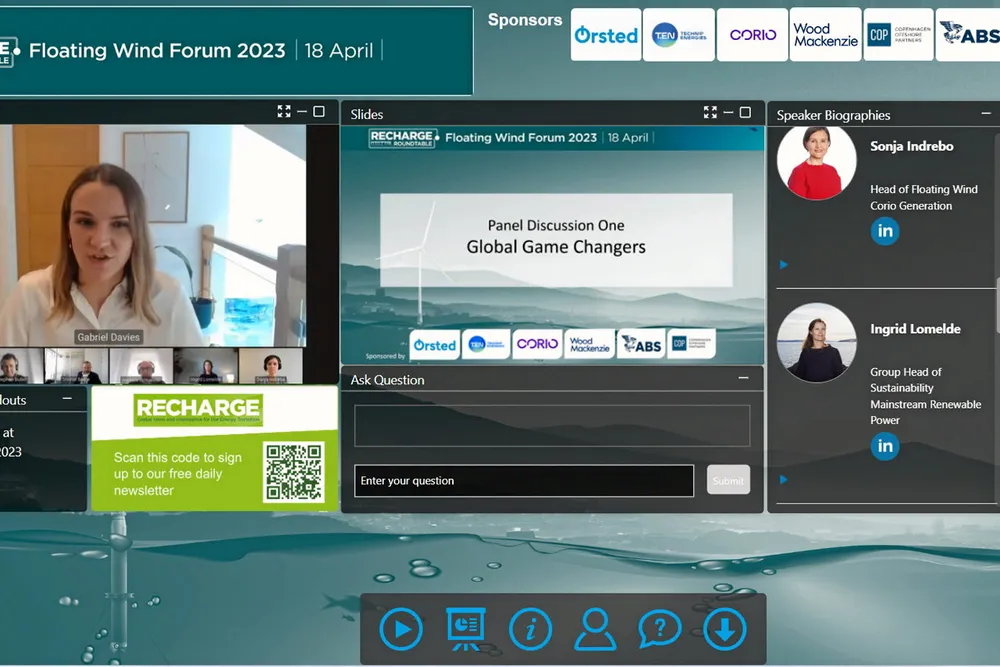Click the Wood Mackenzie sponsor logo in header
Image resolution: width=1000 pixels, height=667 pixels.
coord(825,35)
